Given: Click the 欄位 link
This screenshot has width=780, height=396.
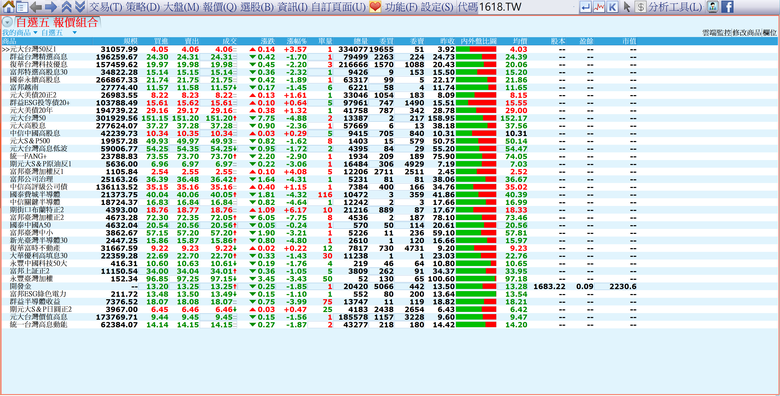Looking at the screenshot, I should click(x=770, y=33).
